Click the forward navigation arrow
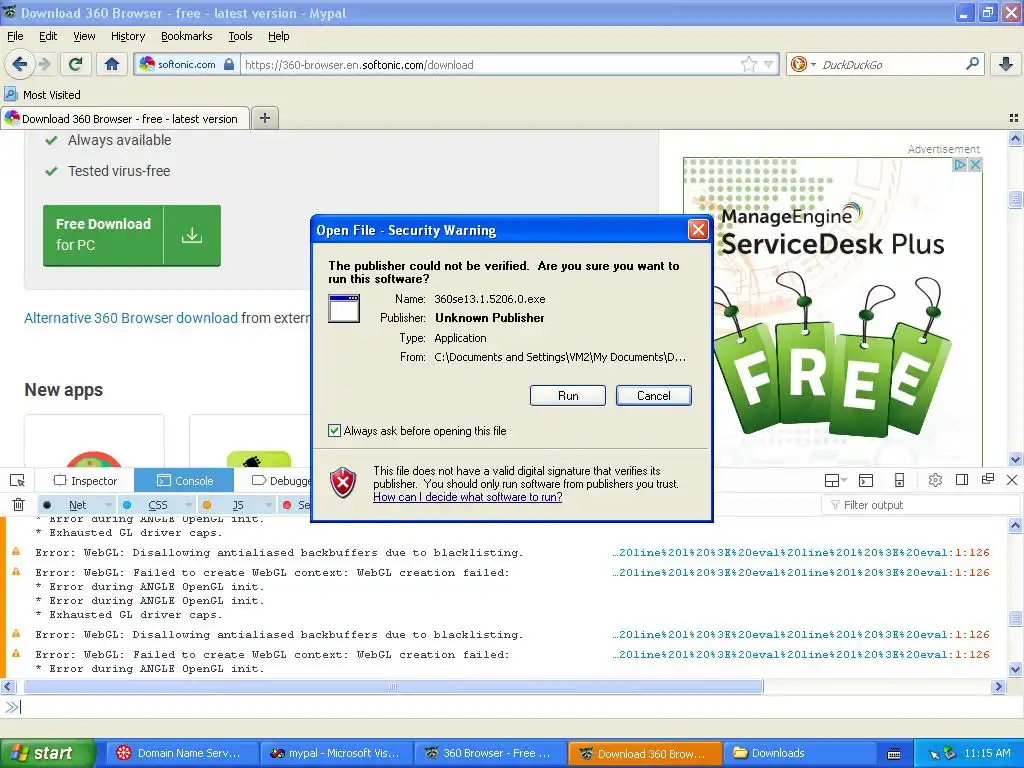The image size is (1024, 768). pyautogui.click(x=44, y=64)
